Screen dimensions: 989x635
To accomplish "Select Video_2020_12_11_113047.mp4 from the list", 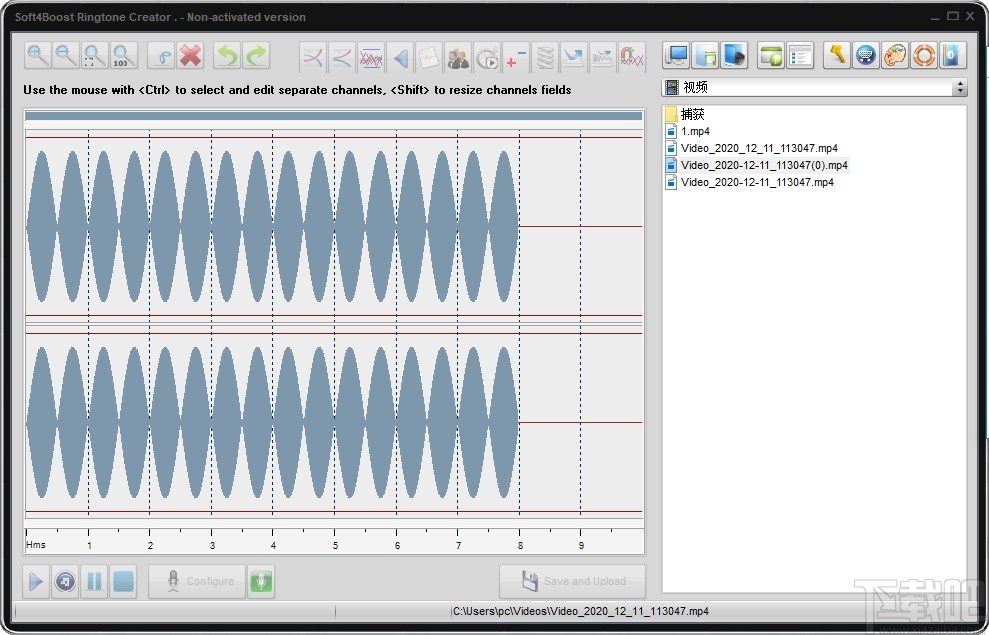I will tap(761, 148).
